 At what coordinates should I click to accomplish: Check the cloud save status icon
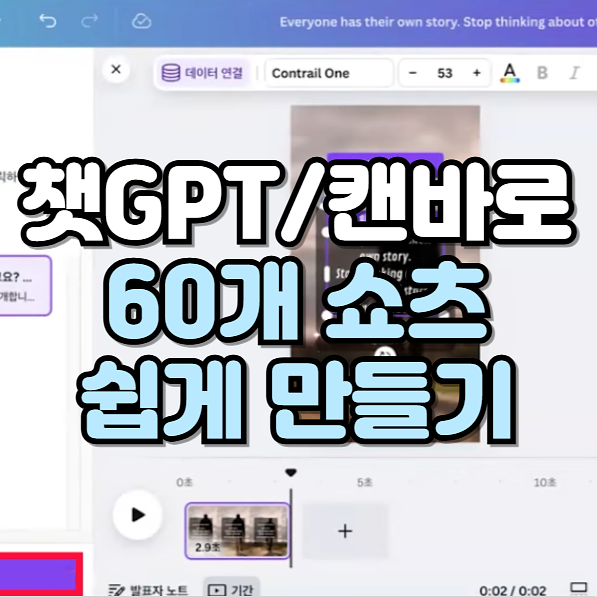pyautogui.click(x=142, y=21)
